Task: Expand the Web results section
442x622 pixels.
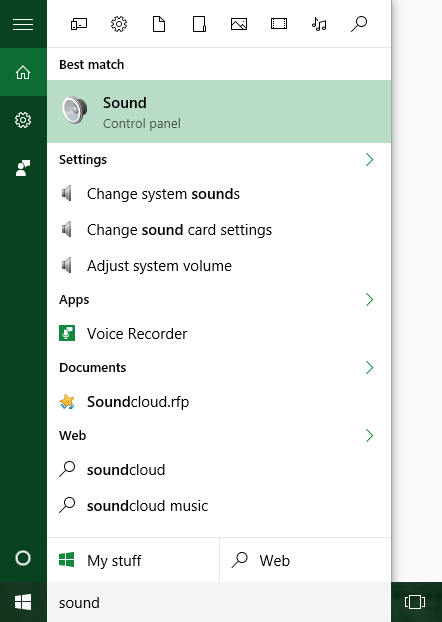Action: point(369,436)
